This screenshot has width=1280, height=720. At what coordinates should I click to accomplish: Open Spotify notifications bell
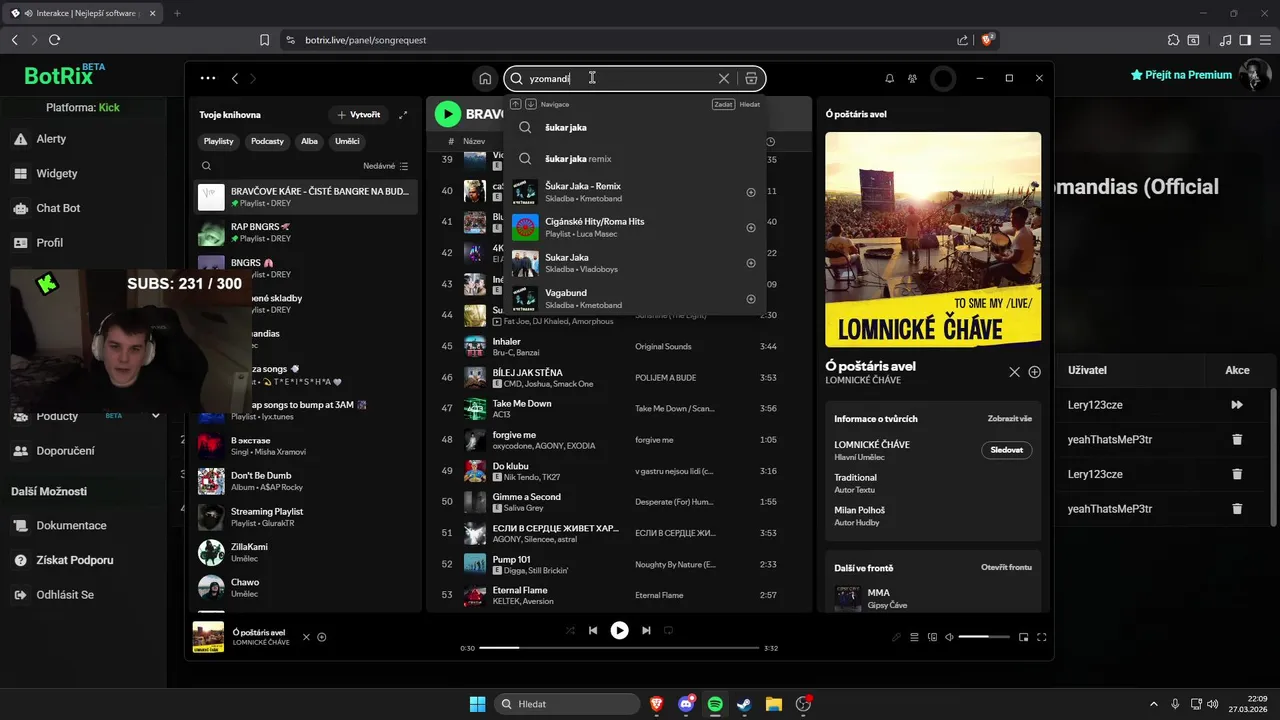pyautogui.click(x=889, y=78)
